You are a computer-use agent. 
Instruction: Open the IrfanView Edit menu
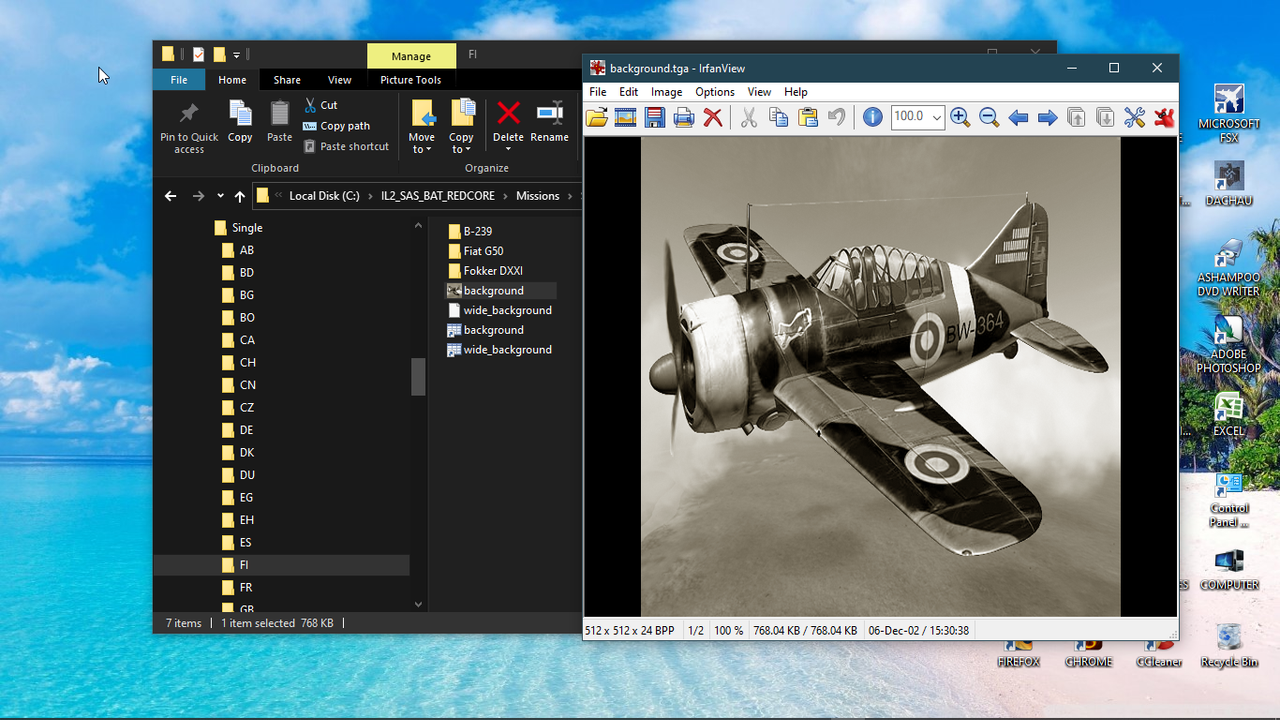pyautogui.click(x=628, y=92)
